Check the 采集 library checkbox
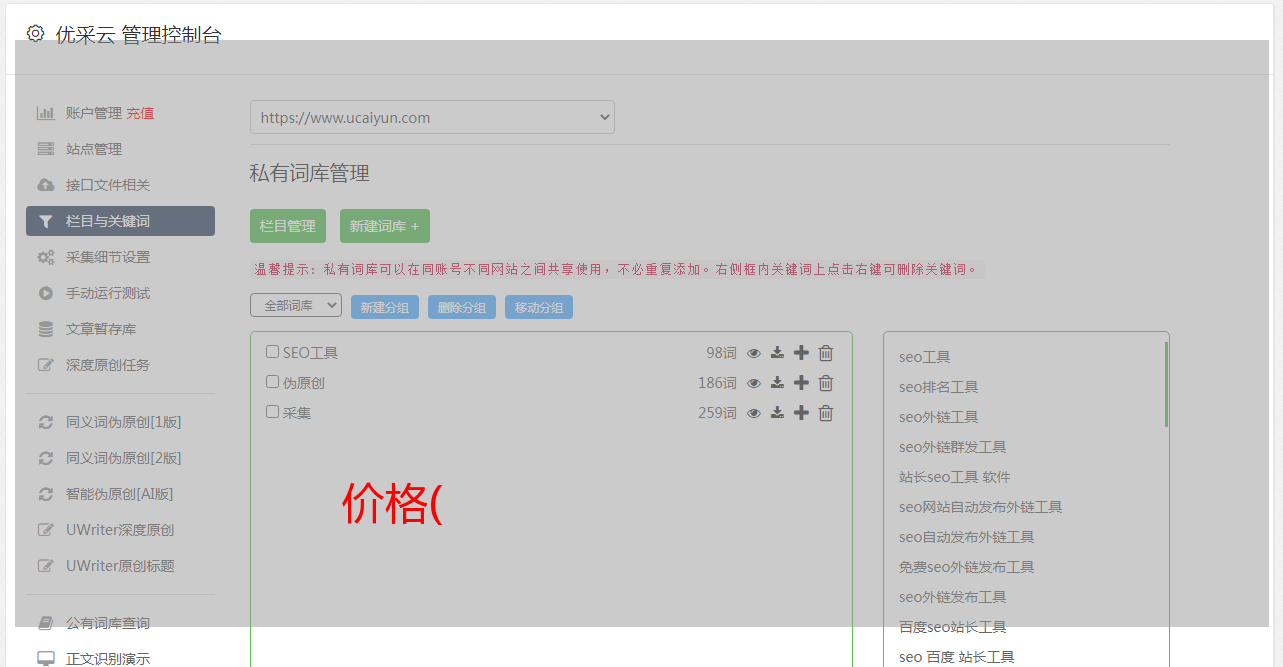1283x667 pixels. [x=272, y=412]
